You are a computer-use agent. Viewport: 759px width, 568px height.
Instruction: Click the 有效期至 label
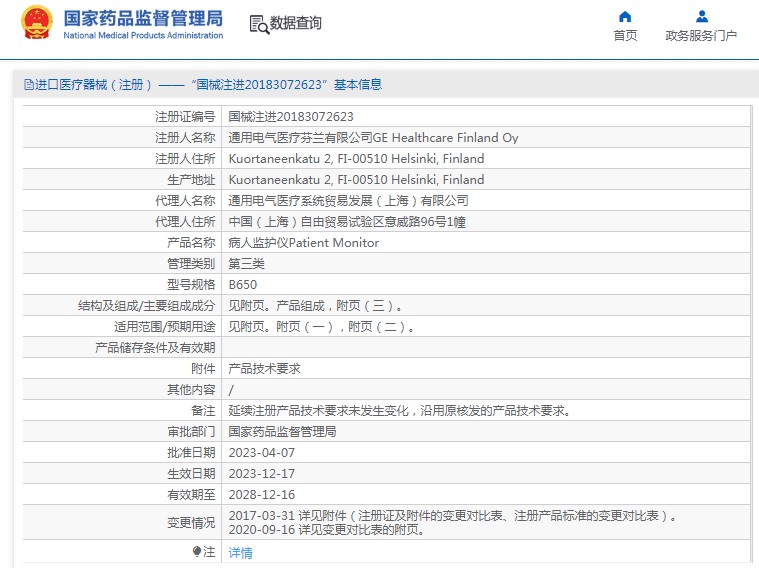tap(191, 495)
